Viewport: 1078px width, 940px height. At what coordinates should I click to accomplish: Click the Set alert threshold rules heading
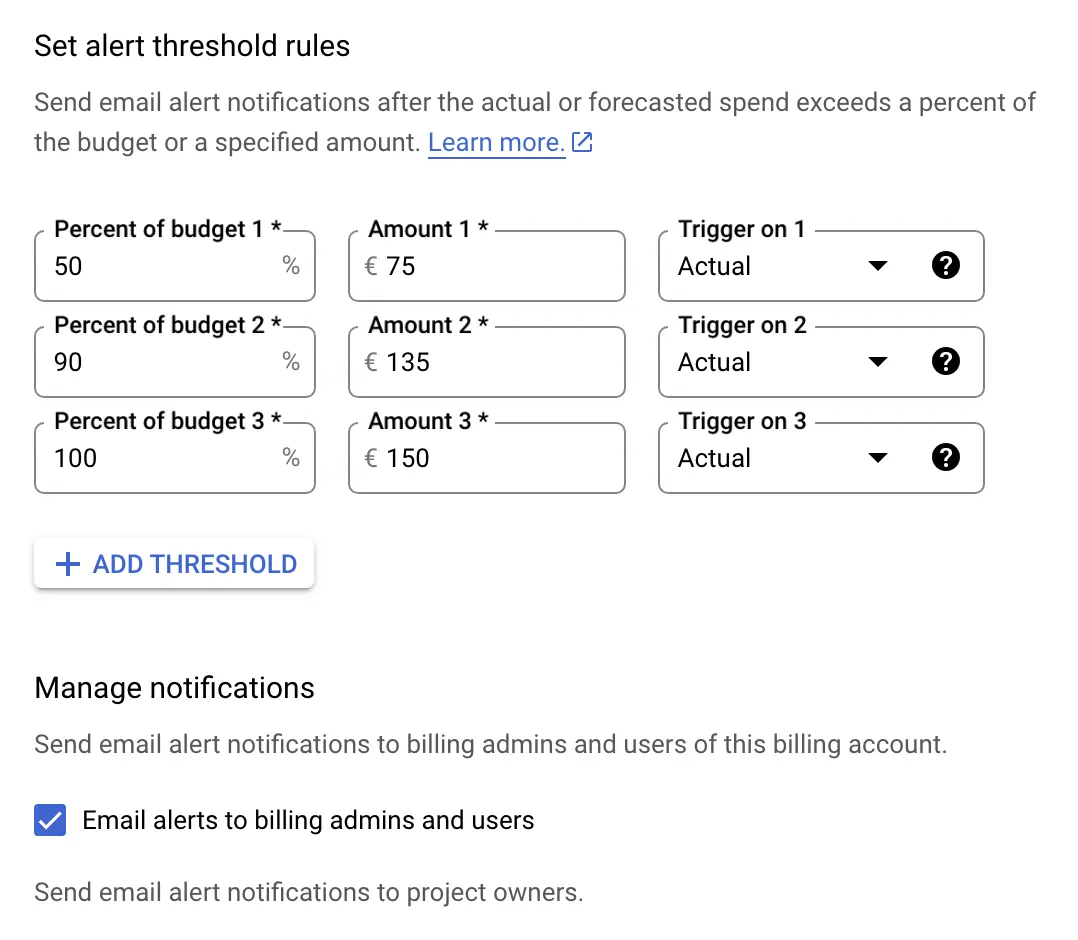tap(192, 46)
